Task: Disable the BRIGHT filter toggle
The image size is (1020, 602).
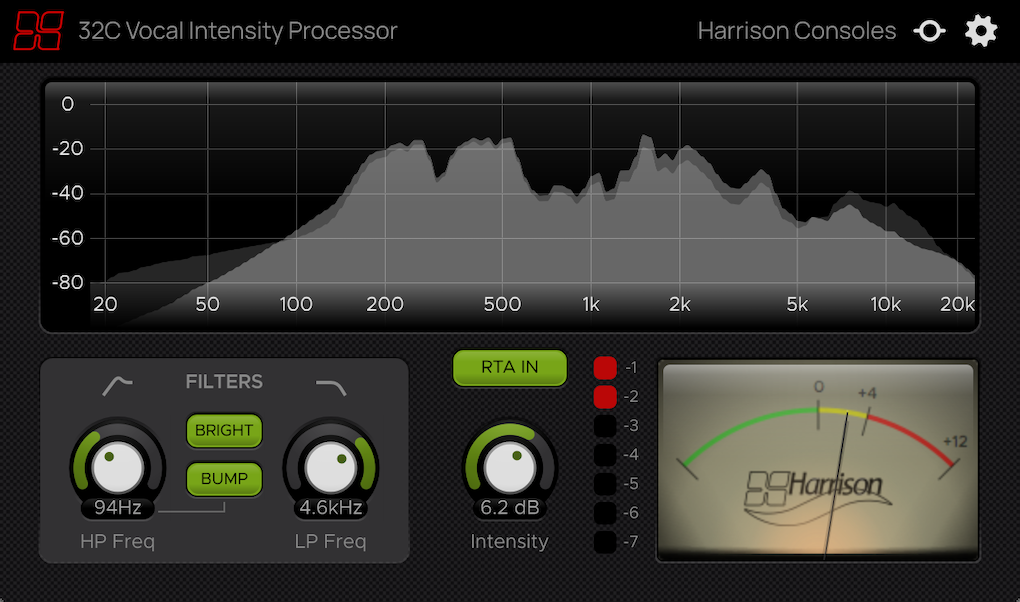Action: point(224,431)
